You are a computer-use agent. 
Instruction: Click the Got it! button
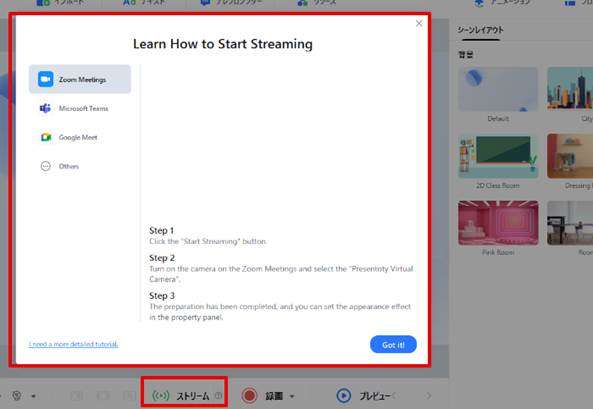tap(393, 345)
